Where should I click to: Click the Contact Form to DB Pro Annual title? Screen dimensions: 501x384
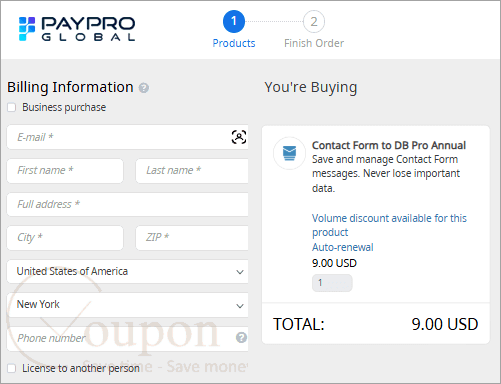pyautogui.click(x=389, y=145)
